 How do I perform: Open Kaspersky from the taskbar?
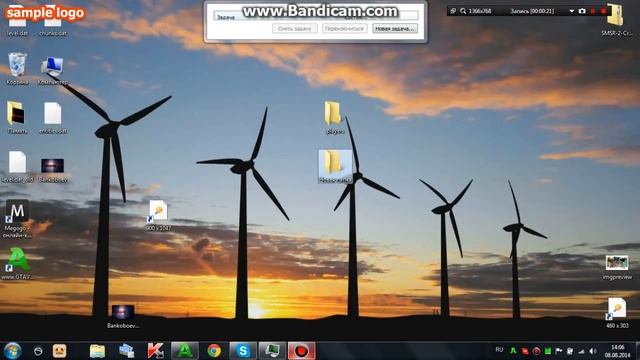click(156, 351)
